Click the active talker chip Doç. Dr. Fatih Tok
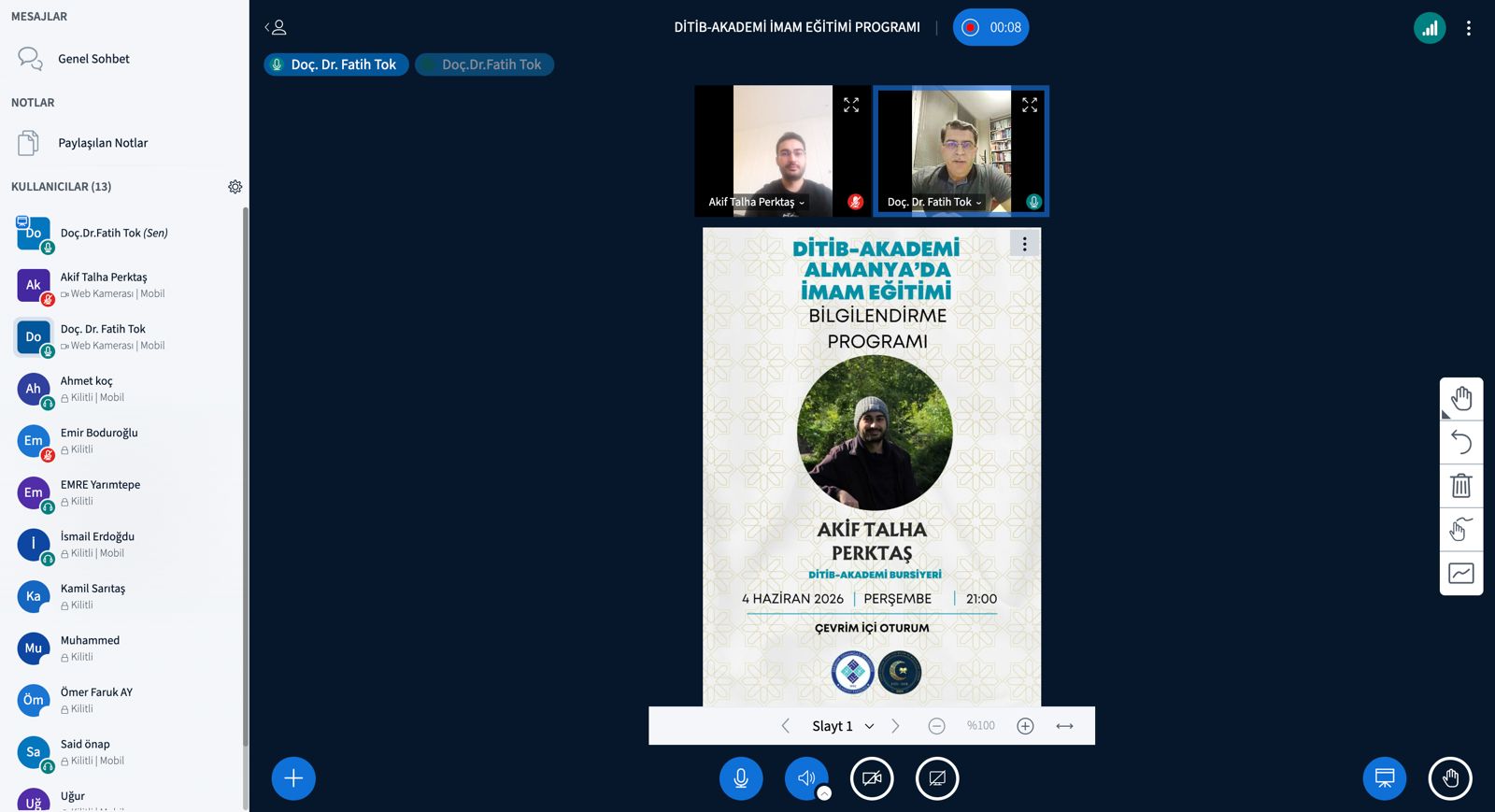The width and height of the screenshot is (1495, 812). (336, 64)
